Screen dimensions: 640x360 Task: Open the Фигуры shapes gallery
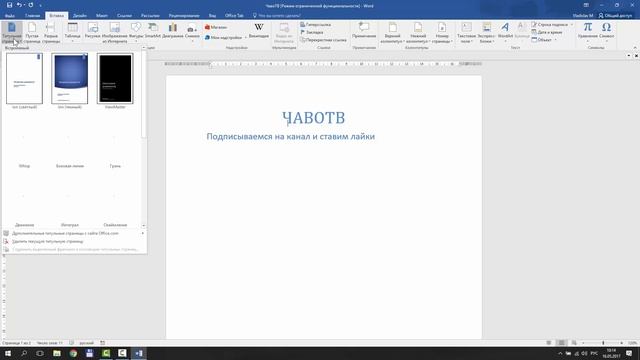[x=136, y=33]
